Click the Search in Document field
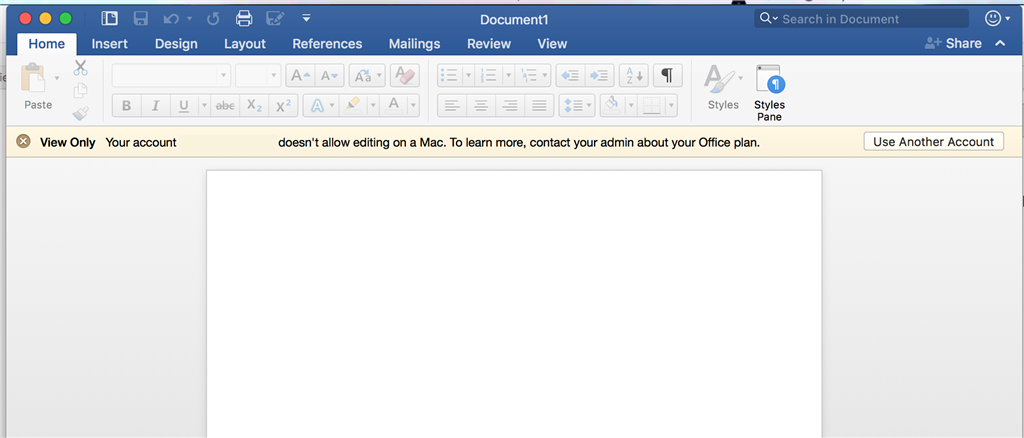 point(868,18)
